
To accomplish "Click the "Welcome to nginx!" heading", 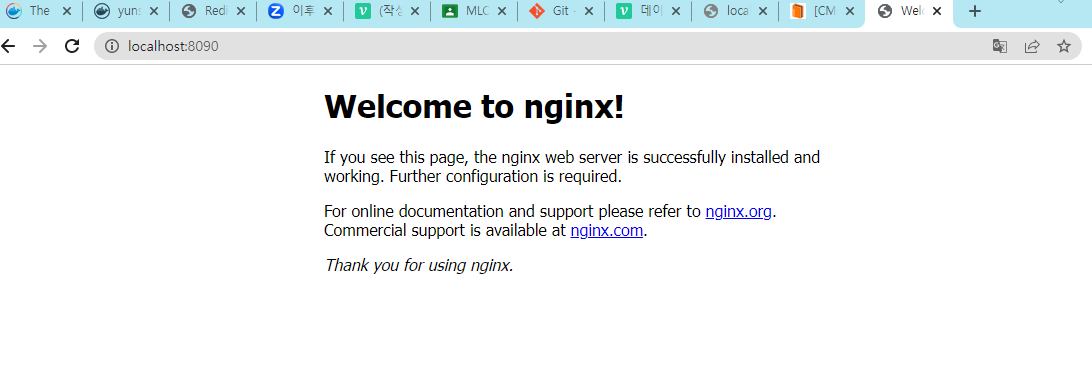I will (474, 106).
